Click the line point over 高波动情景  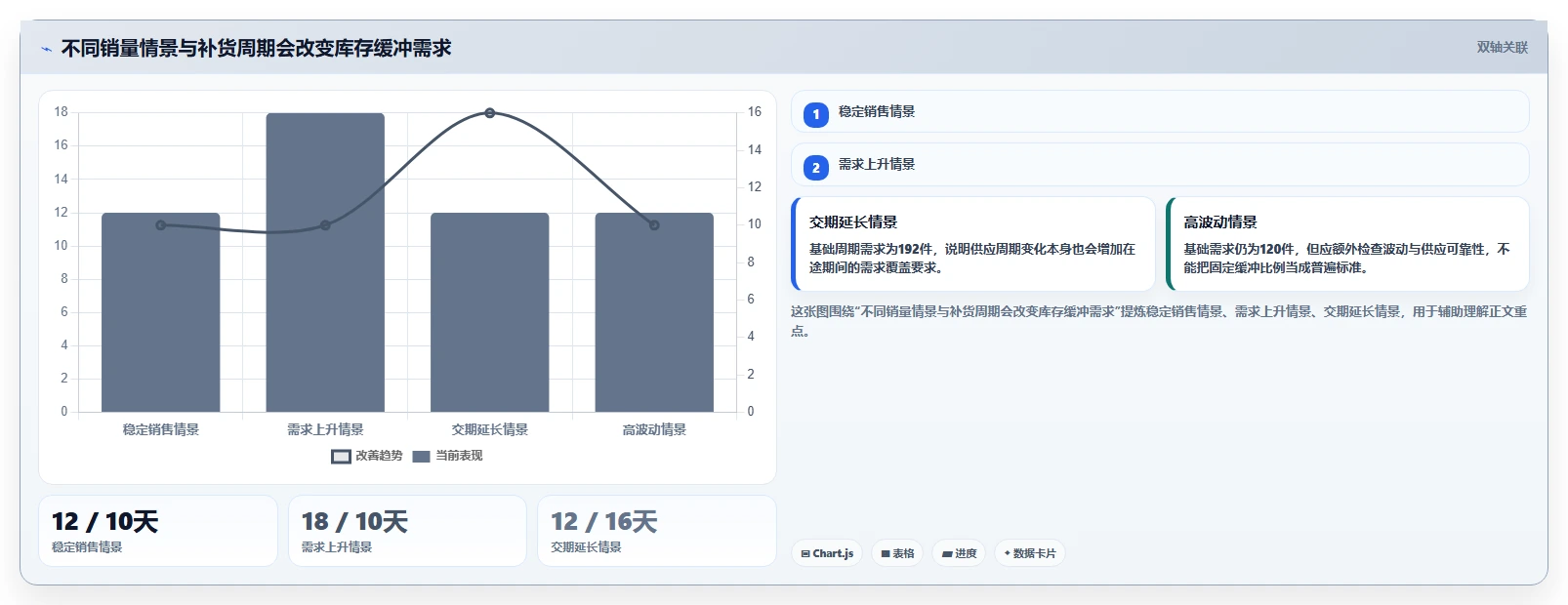pyautogui.click(x=654, y=225)
